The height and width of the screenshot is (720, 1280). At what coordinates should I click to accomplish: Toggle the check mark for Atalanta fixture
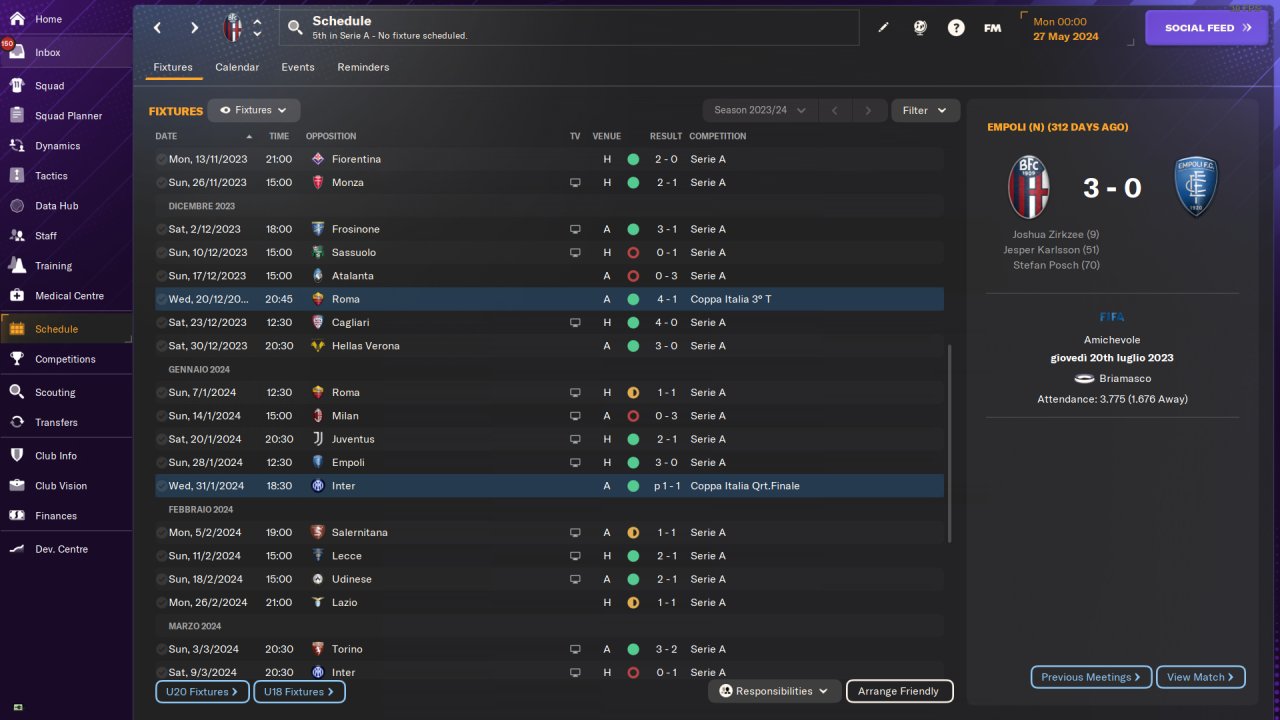(x=161, y=276)
